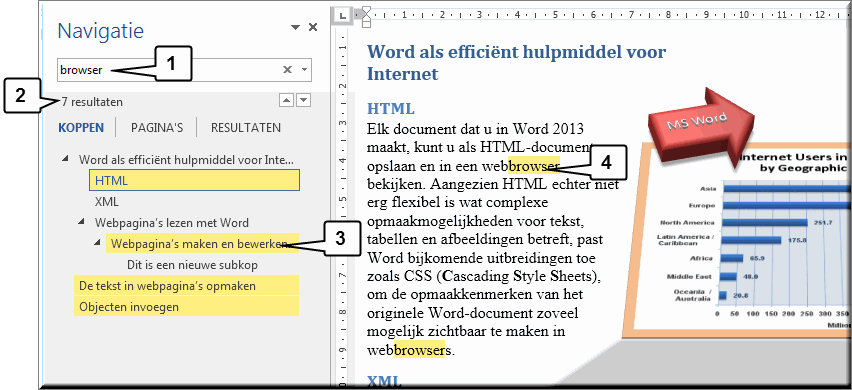Go to the 'Objecten invoegen' heading
The width and height of the screenshot is (852, 390).
click(186, 306)
